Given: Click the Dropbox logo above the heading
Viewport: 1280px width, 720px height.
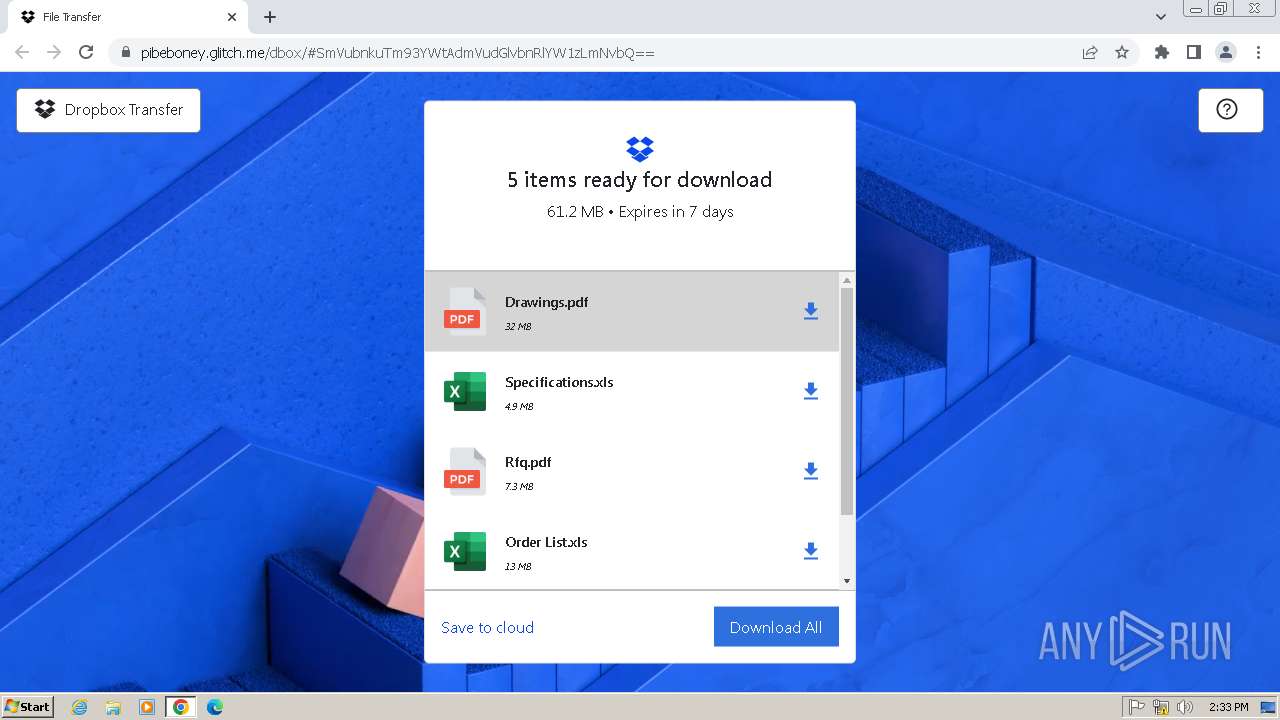Looking at the screenshot, I should click(640, 149).
